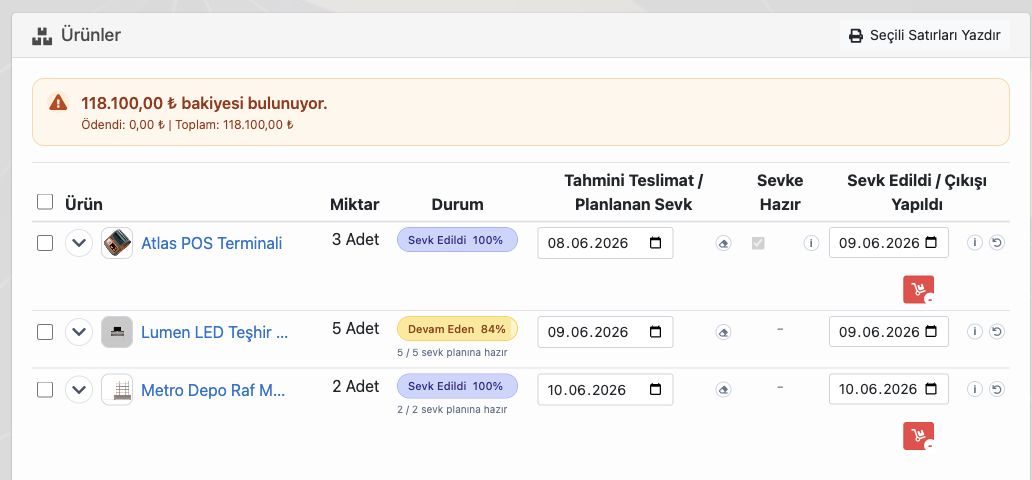This screenshot has height=480, width=1032.
Task: Click the Ürünler panel title
Action: 91,35
